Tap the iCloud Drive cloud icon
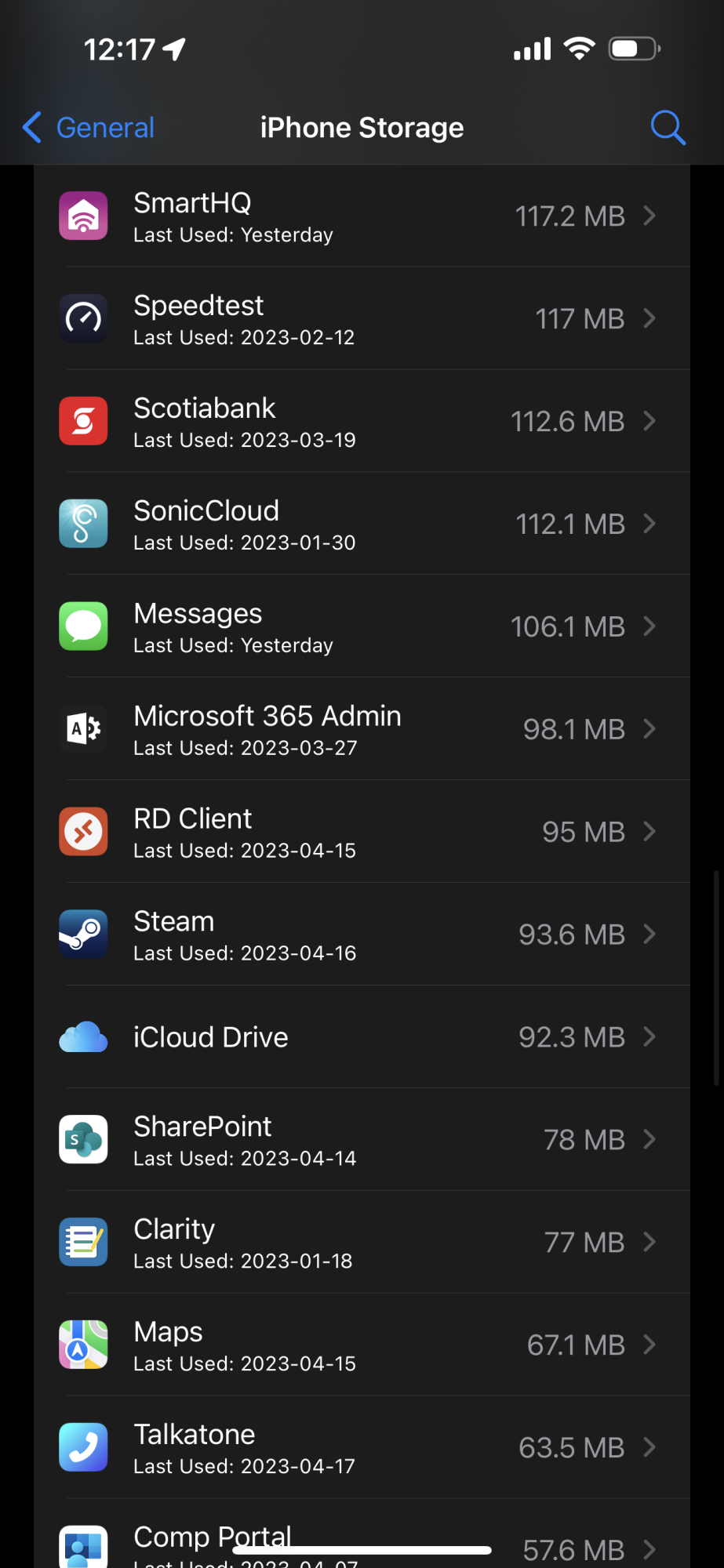The width and height of the screenshot is (724, 1568). point(83,1036)
